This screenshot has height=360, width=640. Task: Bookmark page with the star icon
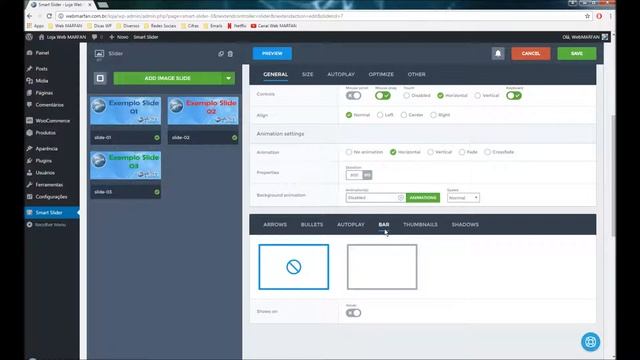(x=587, y=16)
